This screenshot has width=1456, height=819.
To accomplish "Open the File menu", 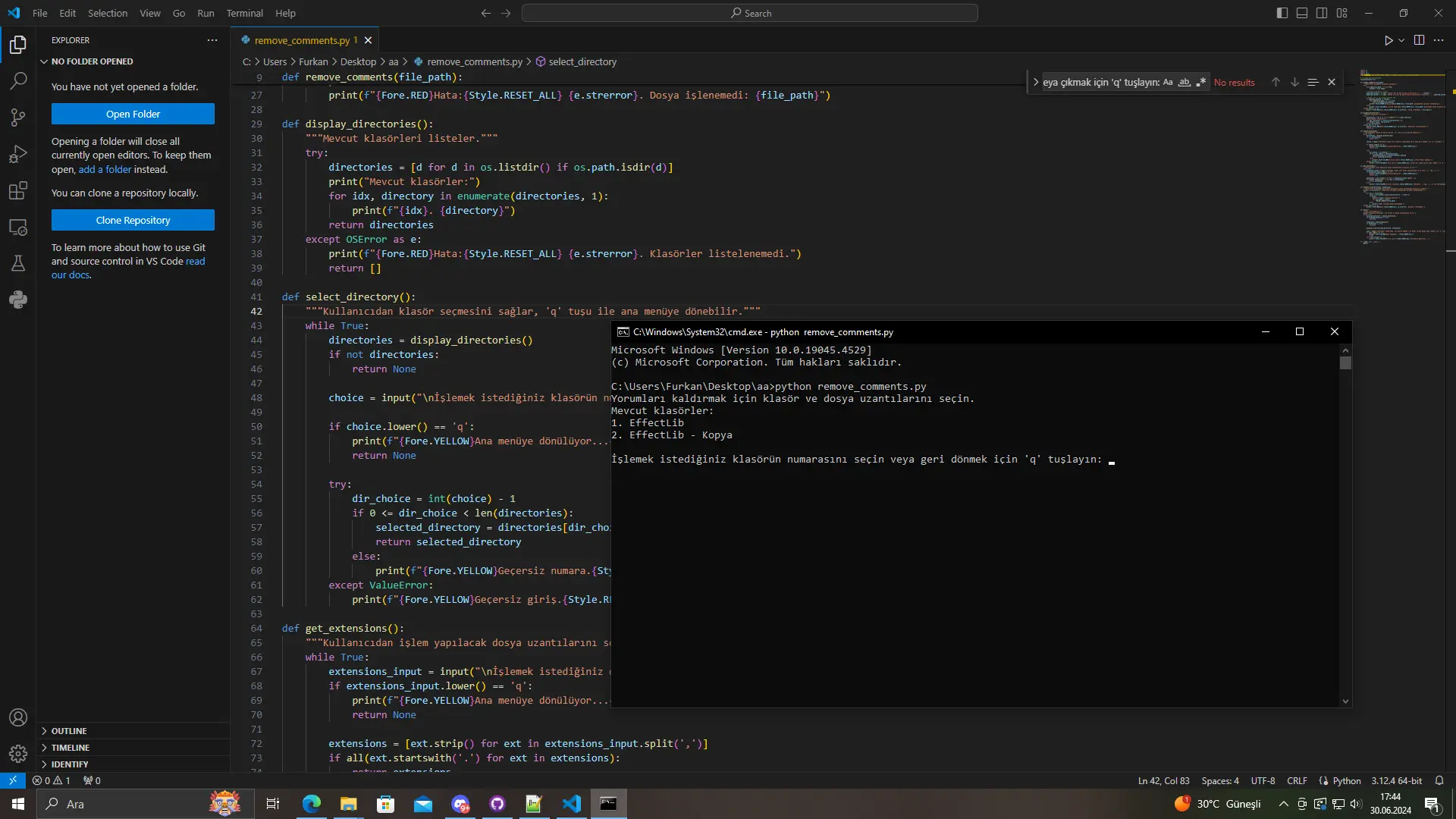I will (40, 13).
